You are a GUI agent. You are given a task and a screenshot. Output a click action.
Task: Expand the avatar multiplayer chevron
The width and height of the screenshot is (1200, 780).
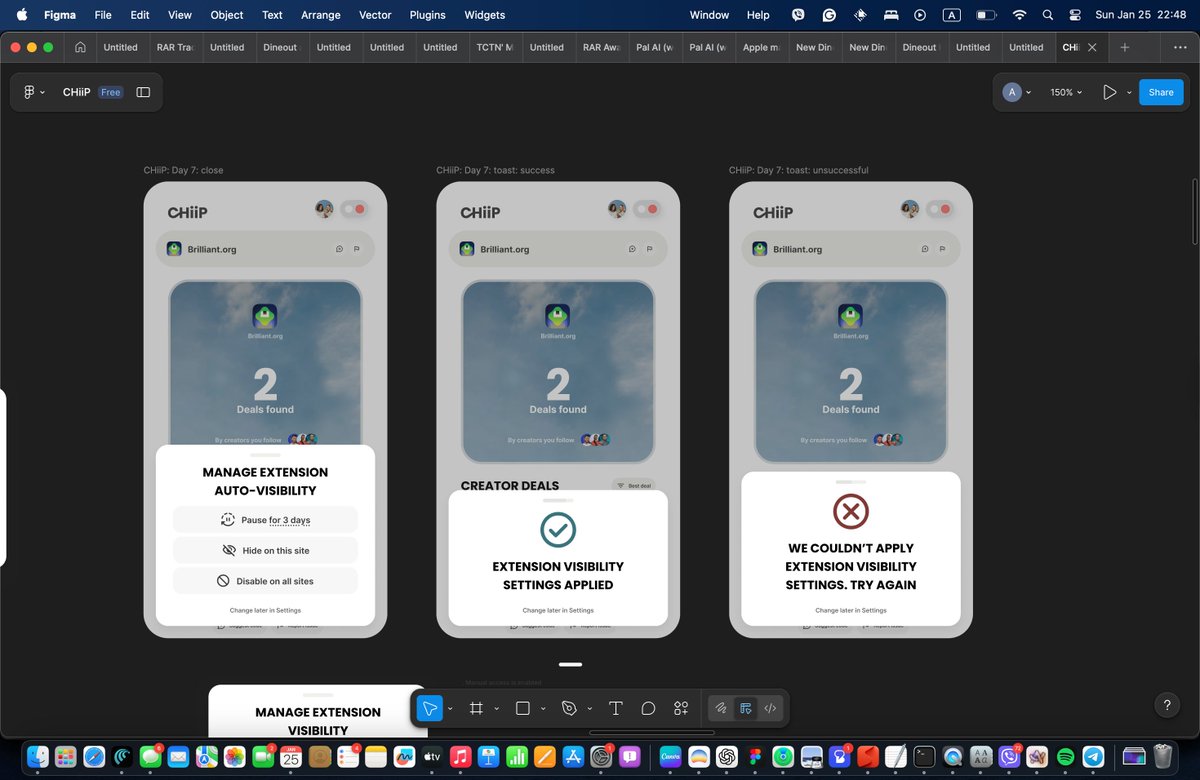[x=1030, y=92]
